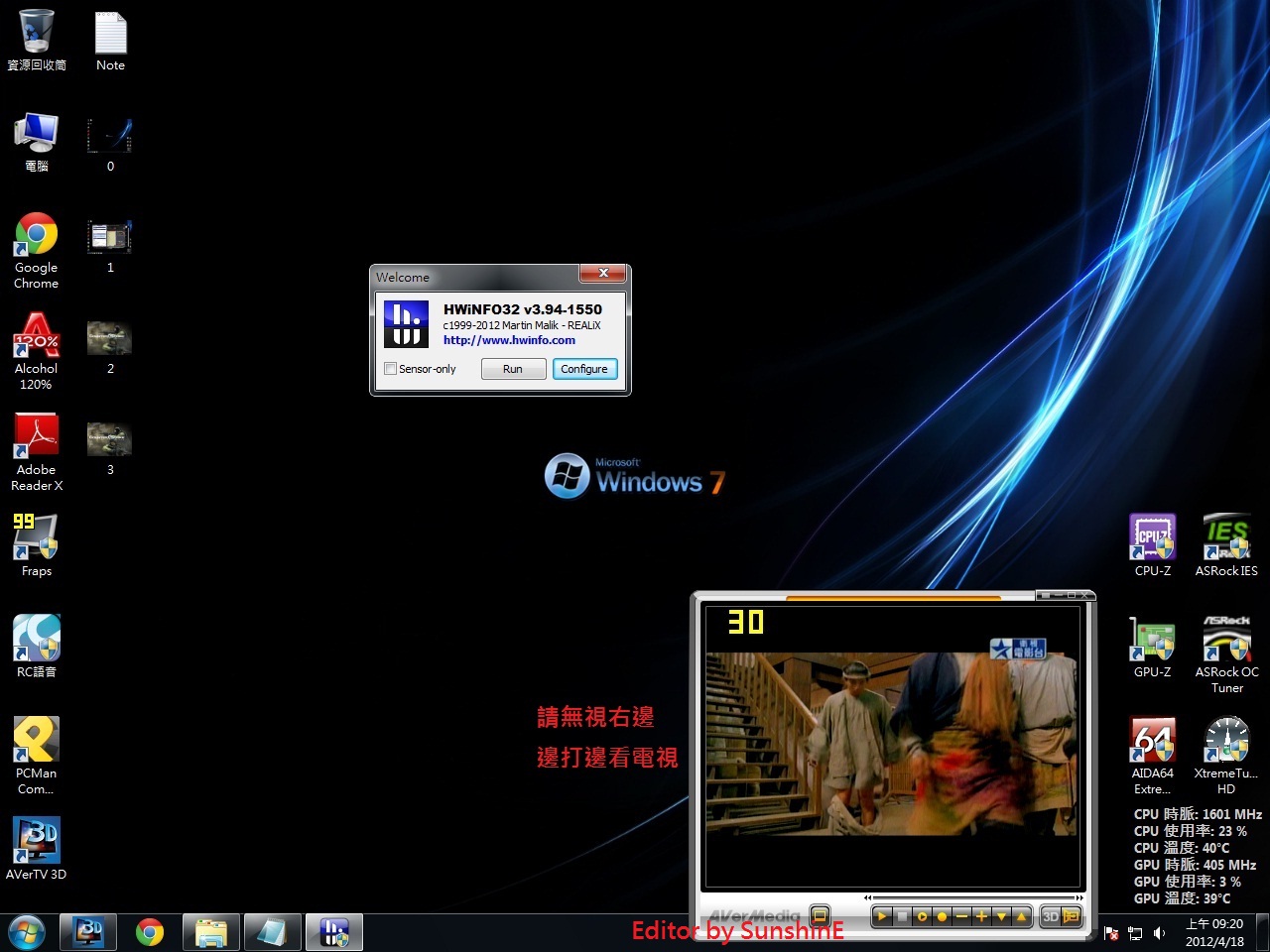Screen dimensions: 1270x952
Task: Select the Alcohol 120% desktop shortcut
Action: point(37,351)
